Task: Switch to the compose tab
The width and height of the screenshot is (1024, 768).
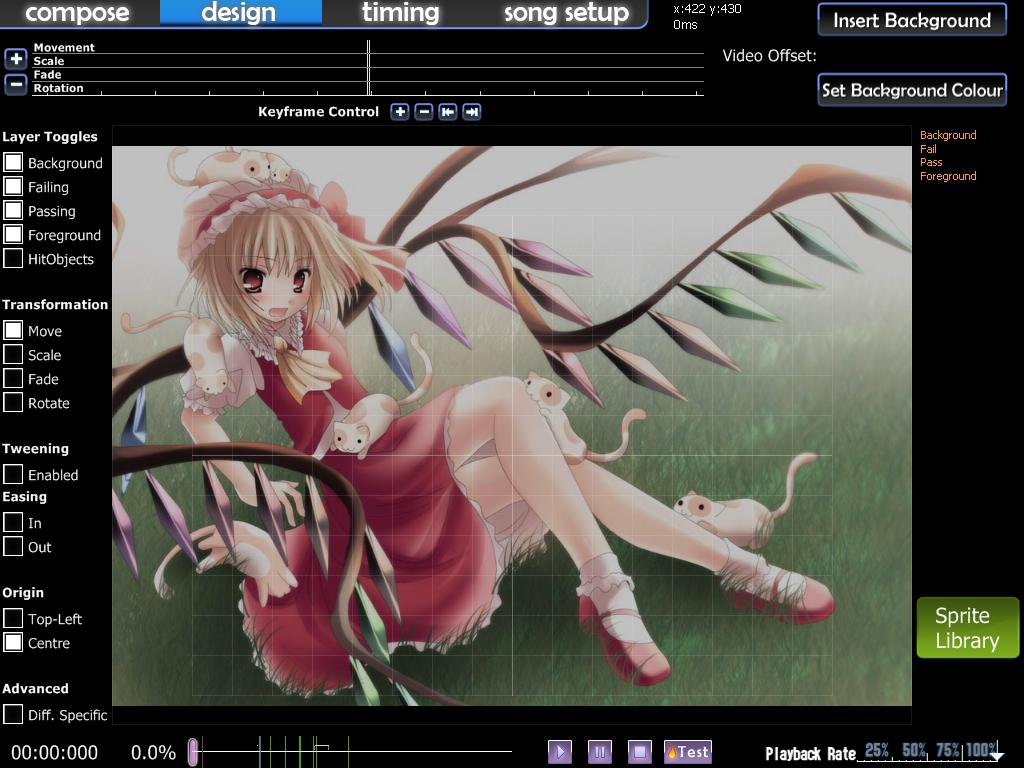Action: point(77,13)
